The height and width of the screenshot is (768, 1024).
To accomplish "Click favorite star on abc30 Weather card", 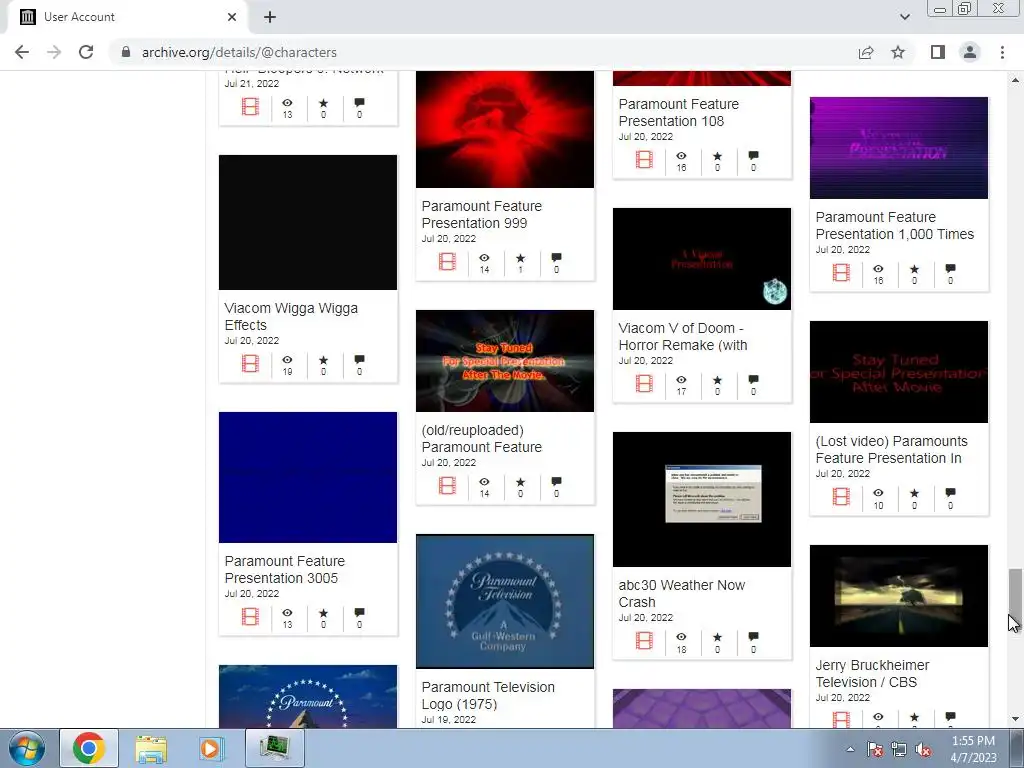I will click(717, 637).
